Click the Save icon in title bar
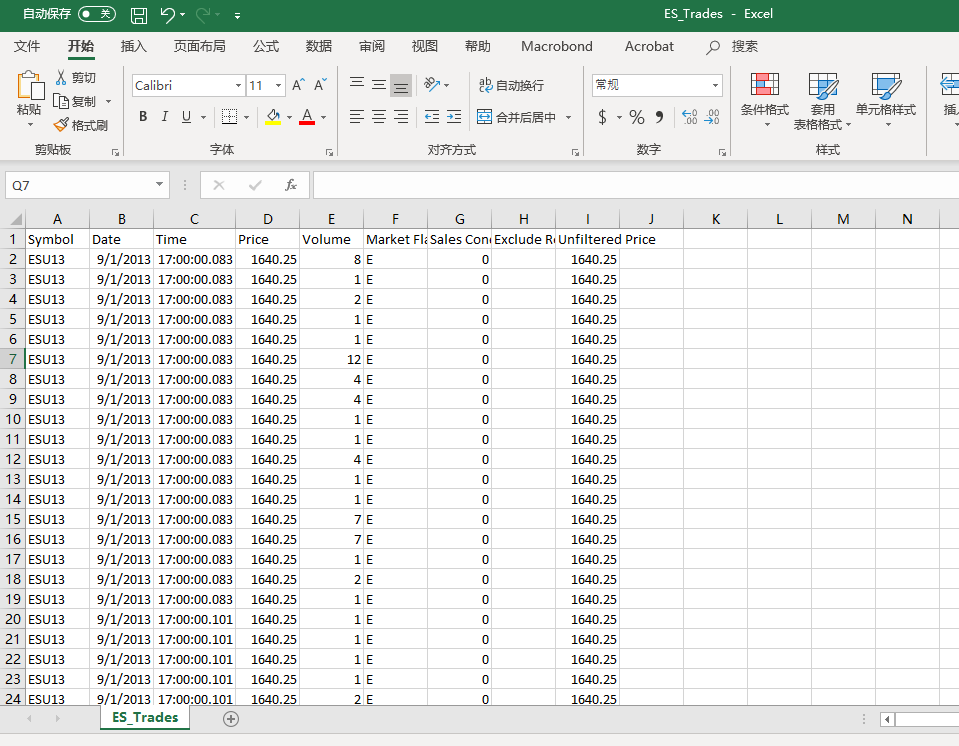The width and height of the screenshot is (959, 746). coord(139,15)
